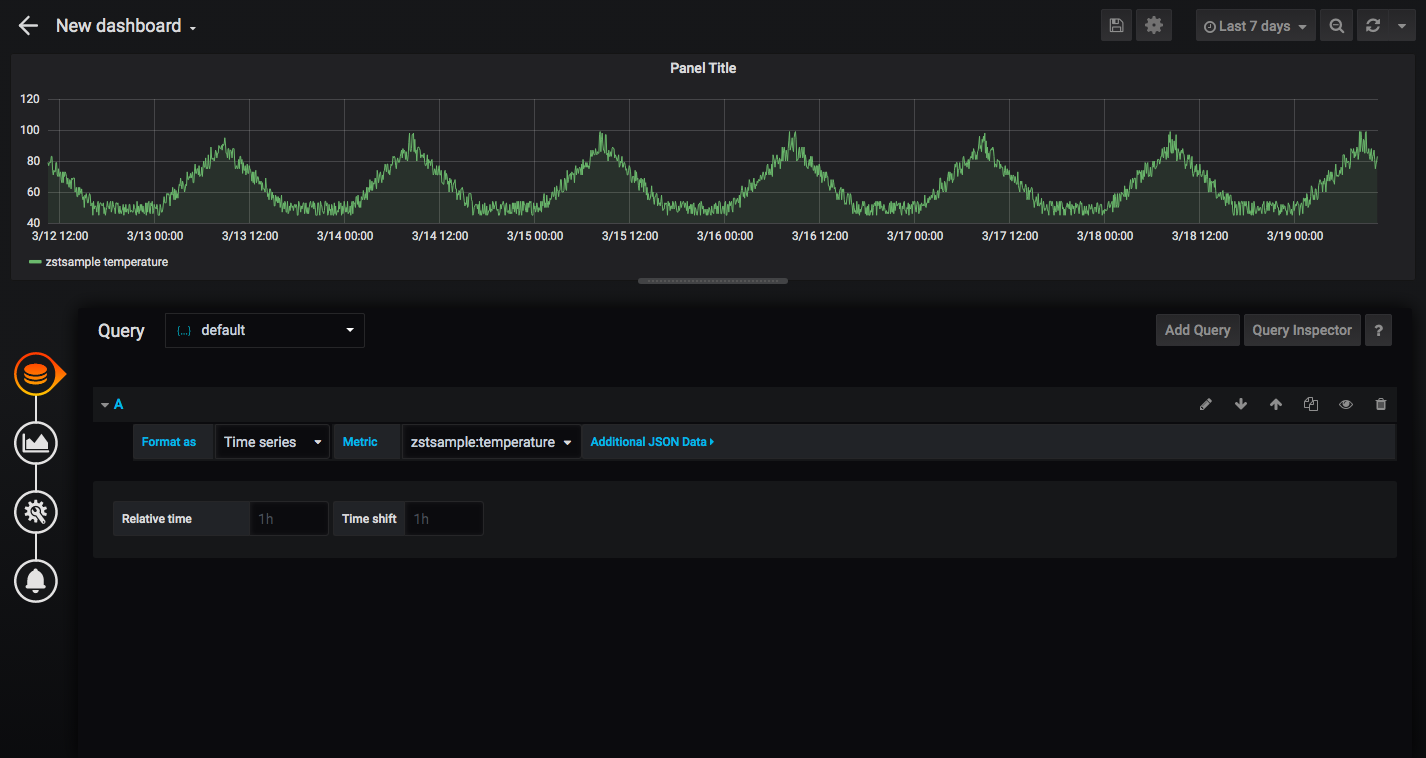Open the Queries tab in left sidebar
The image size is (1426, 758).
pyautogui.click(x=38, y=374)
